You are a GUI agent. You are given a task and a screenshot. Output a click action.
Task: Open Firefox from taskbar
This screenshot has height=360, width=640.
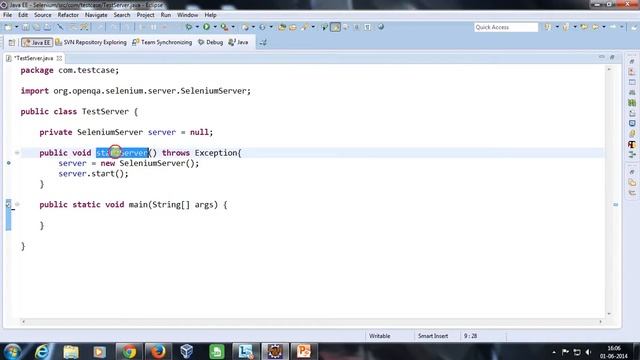(158, 351)
